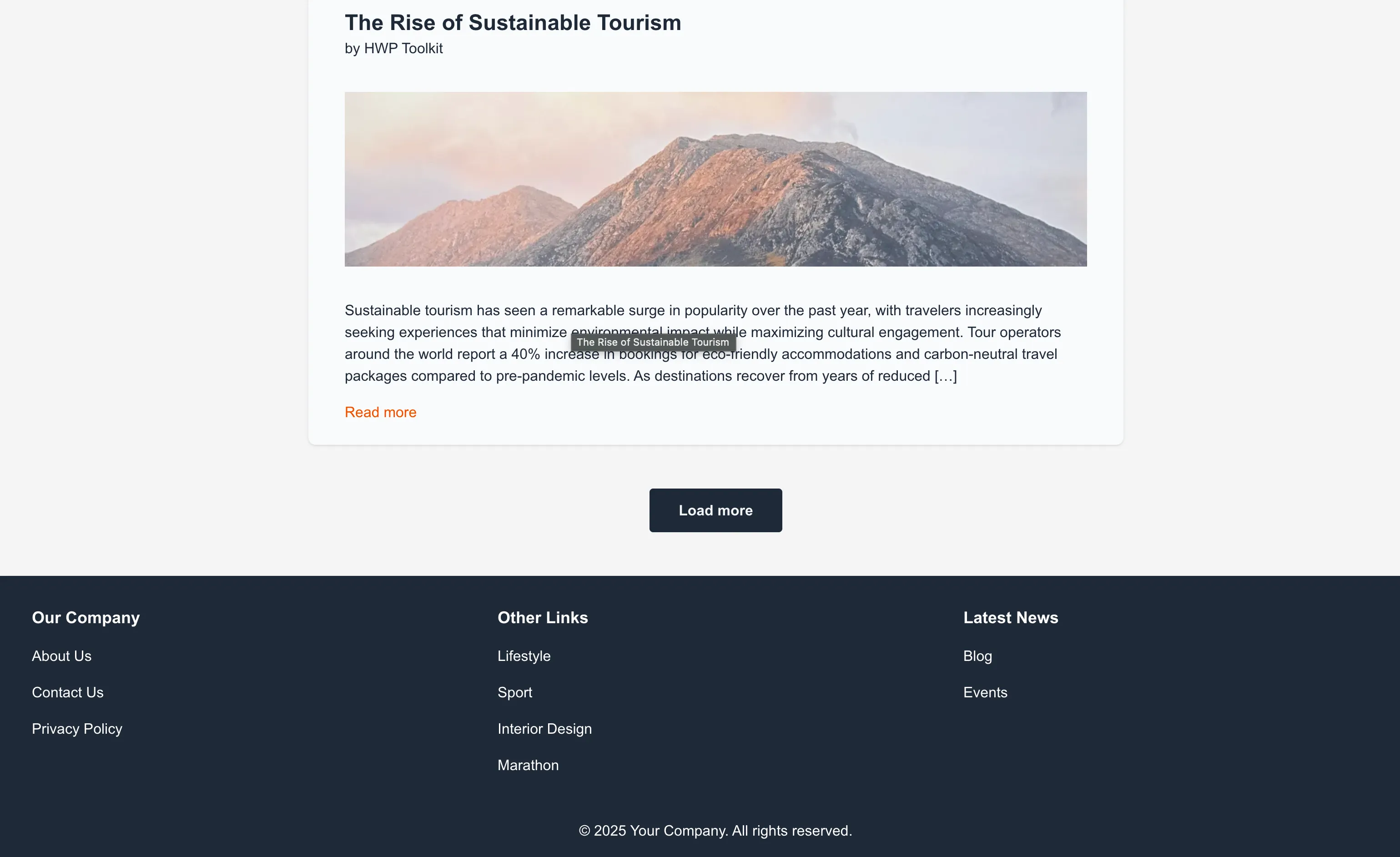Select the Lifestyle footer link
Image resolution: width=1400 pixels, height=857 pixels.
524,656
